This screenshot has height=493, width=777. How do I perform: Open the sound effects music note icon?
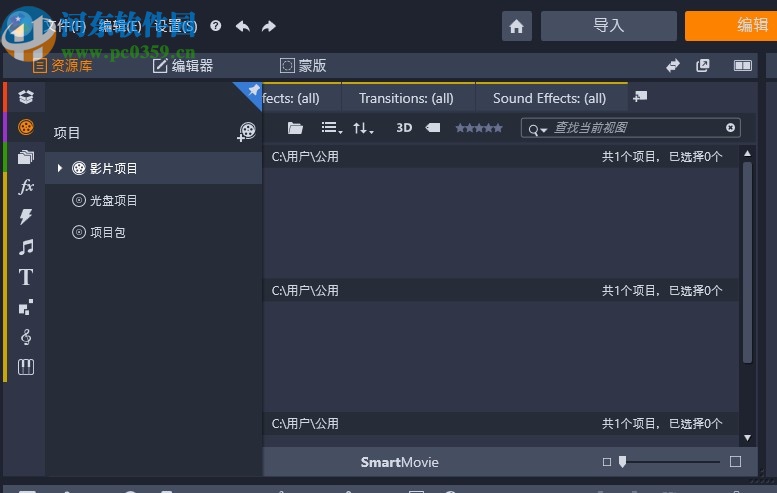[26, 247]
